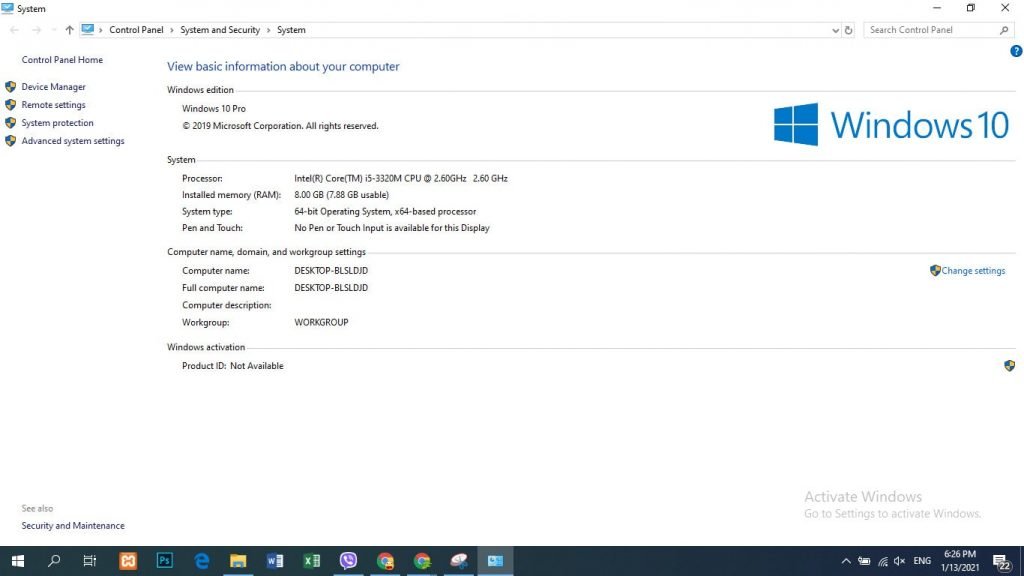The height and width of the screenshot is (576, 1024).
Task: Open Device Manager from the sidebar
Action: click(x=53, y=87)
